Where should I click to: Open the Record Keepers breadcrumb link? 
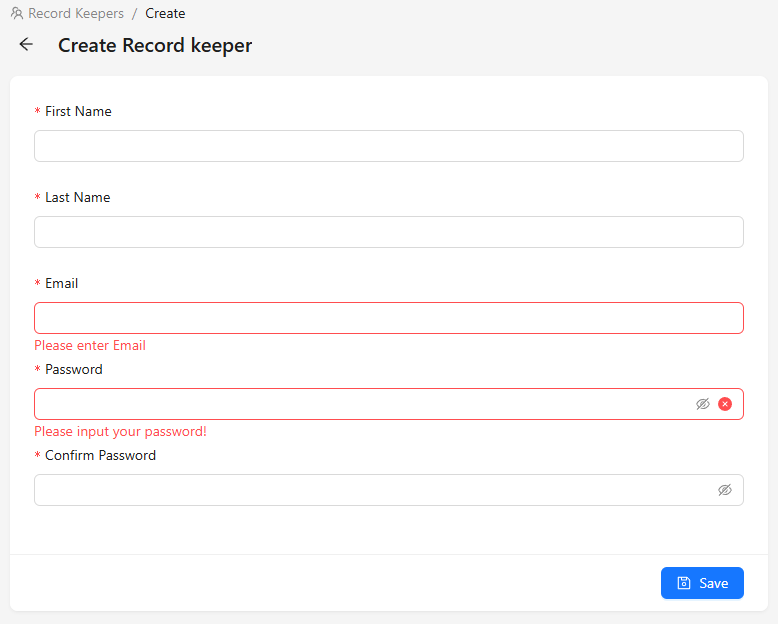[x=76, y=13]
